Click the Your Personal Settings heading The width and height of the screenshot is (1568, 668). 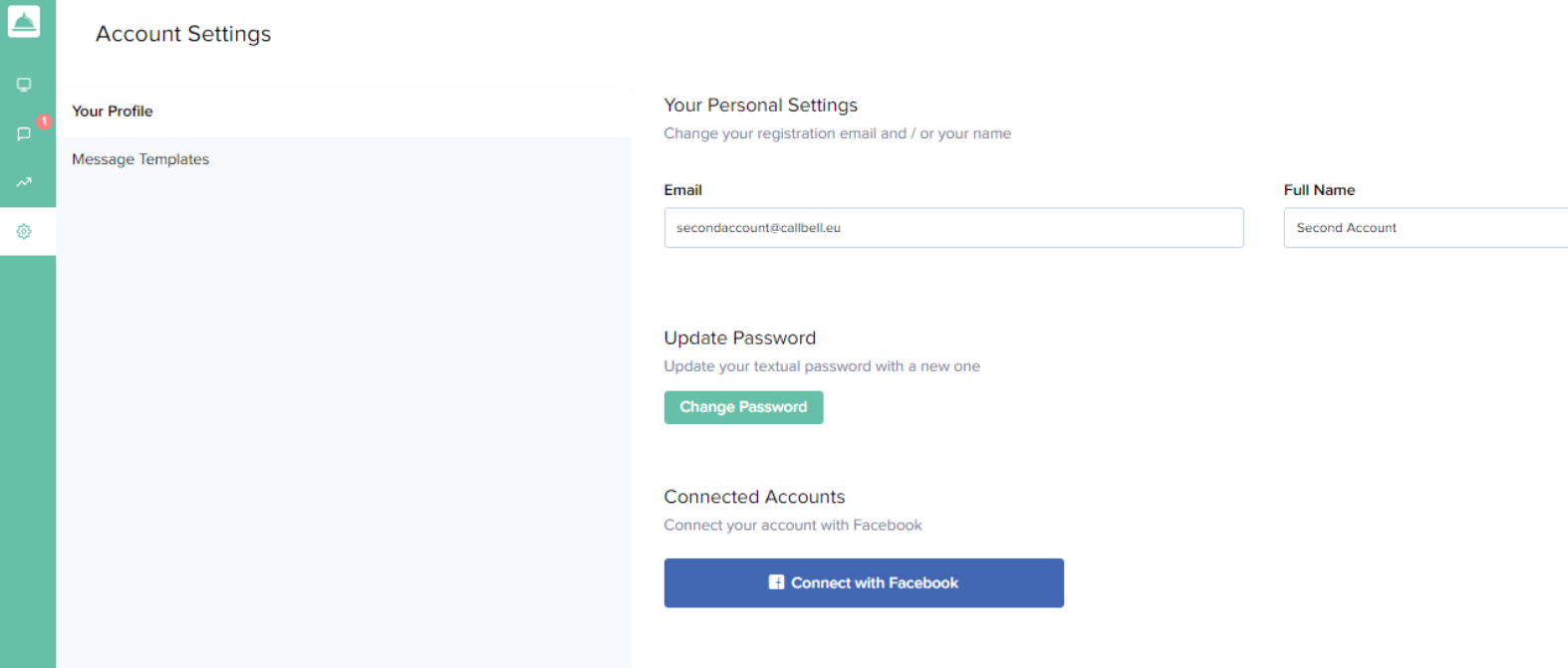(x=760, y=106)
